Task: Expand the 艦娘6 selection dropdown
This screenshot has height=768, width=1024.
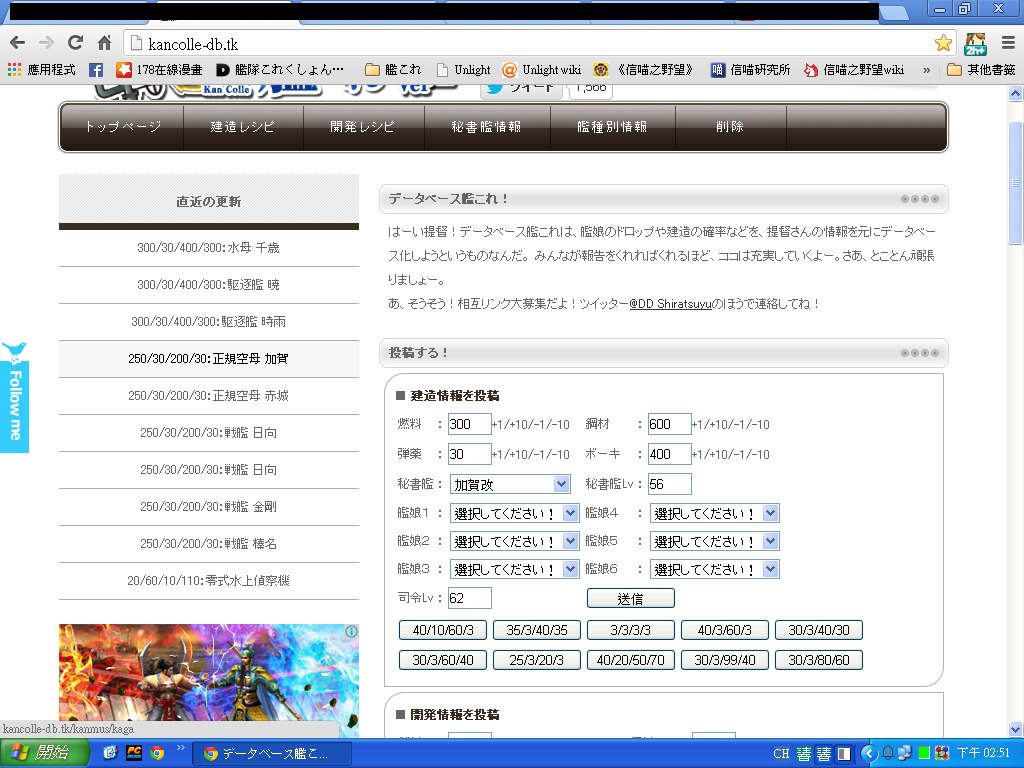Action: tap(714, 569)
